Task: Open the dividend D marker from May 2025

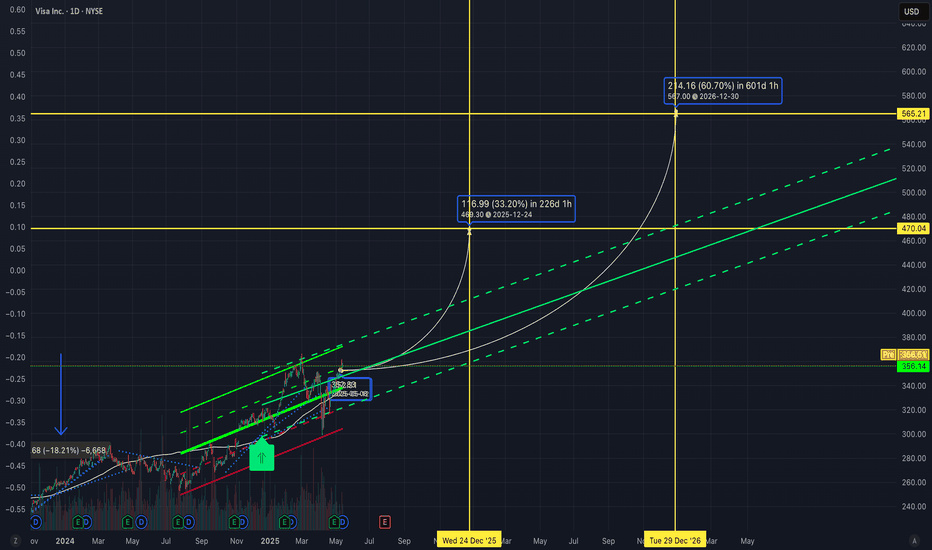Action: click(344, 522)
